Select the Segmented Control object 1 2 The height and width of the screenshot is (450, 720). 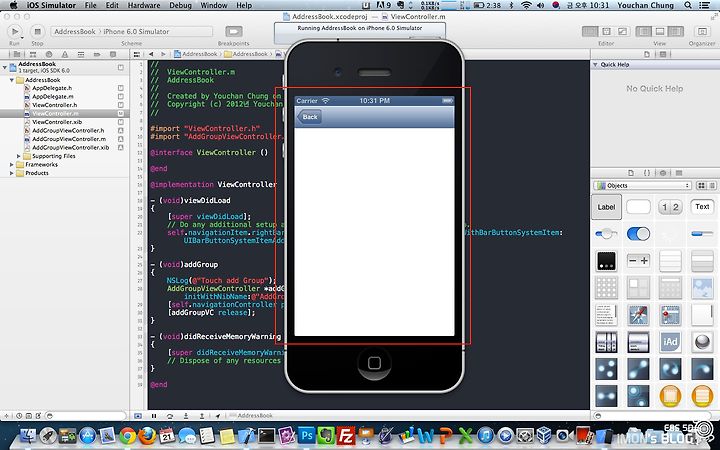pos(670,207)
